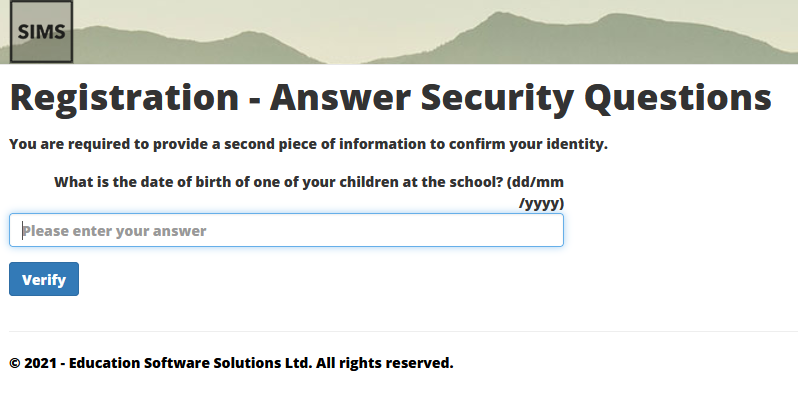Select the Registration page heading

390,98
